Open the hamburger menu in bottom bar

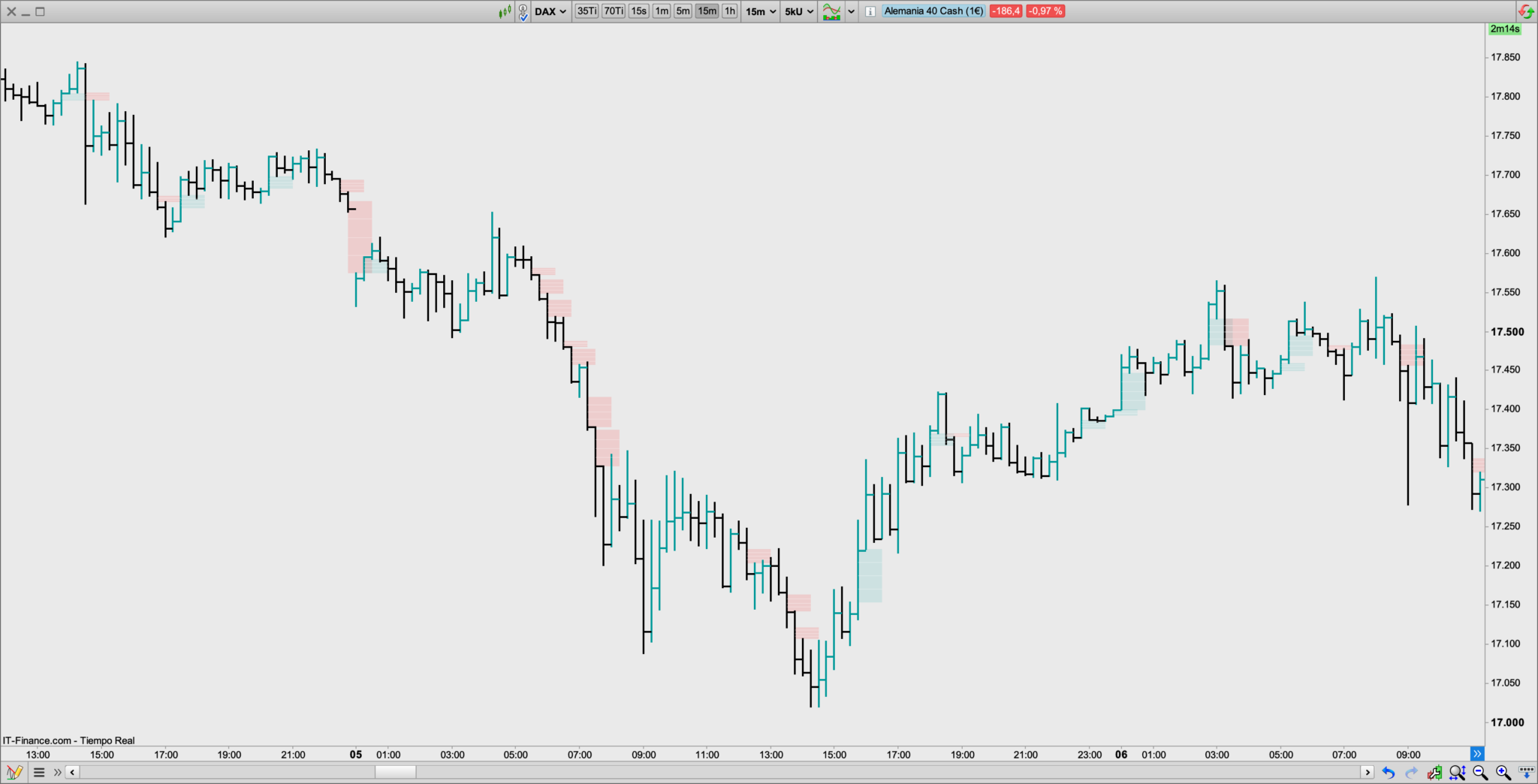tap(39, 772)
